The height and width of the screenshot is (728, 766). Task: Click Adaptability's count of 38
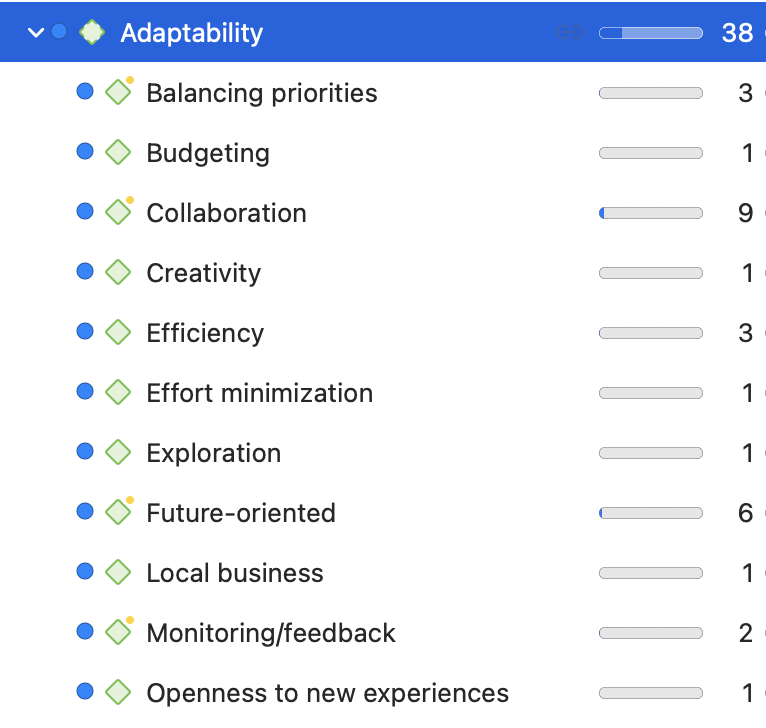click(737, 33)
